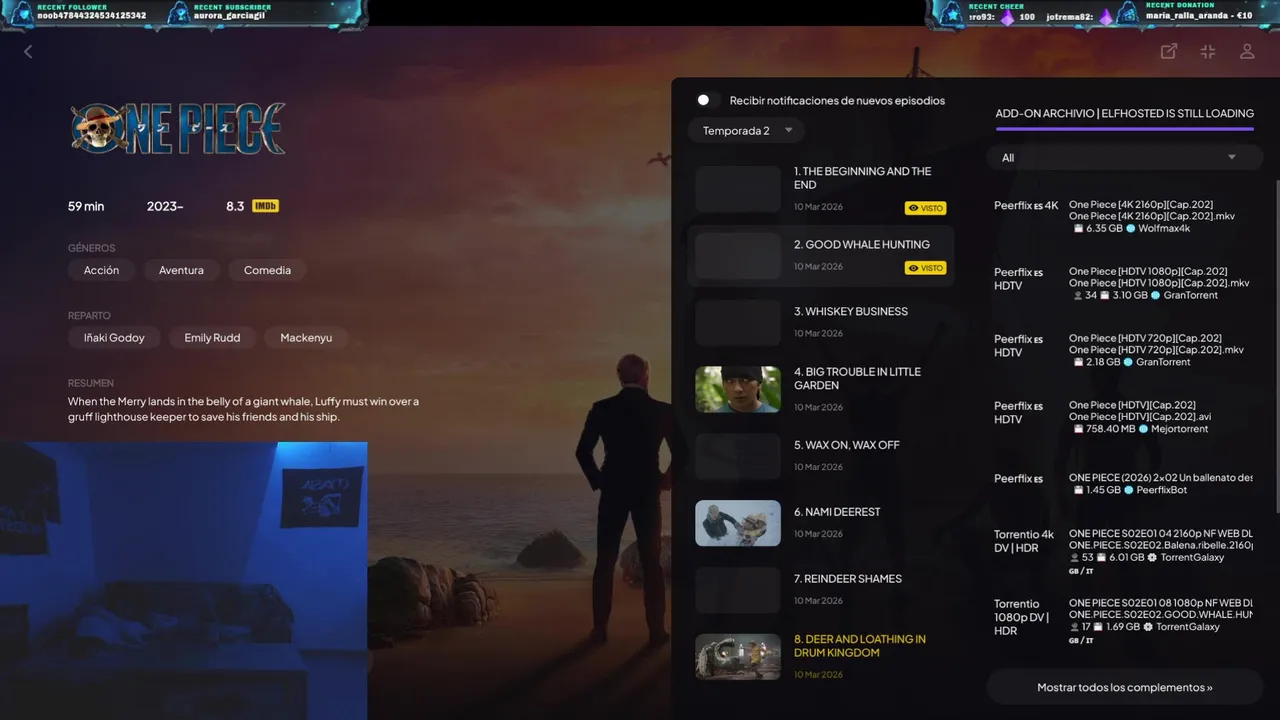Open the Temporada 2 season dropdown
The height and width of the screenshot is (720, 1280).
click(x=746, y=131)
